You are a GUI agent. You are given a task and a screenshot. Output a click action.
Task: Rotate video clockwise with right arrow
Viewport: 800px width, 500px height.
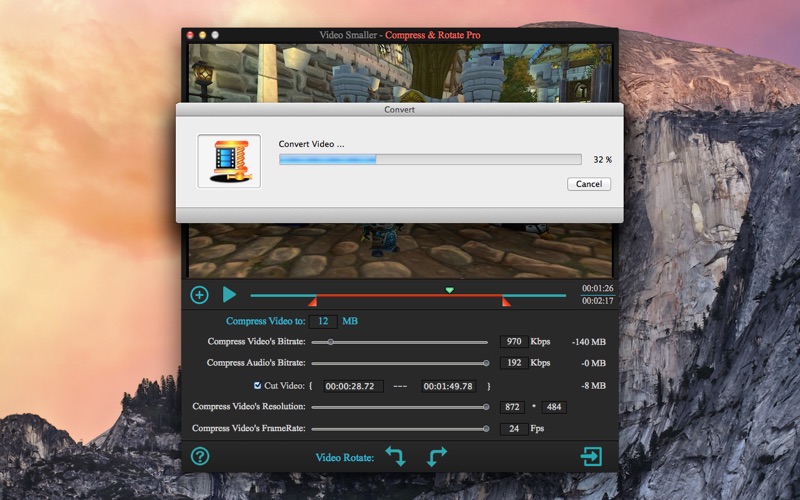[437, 456]
